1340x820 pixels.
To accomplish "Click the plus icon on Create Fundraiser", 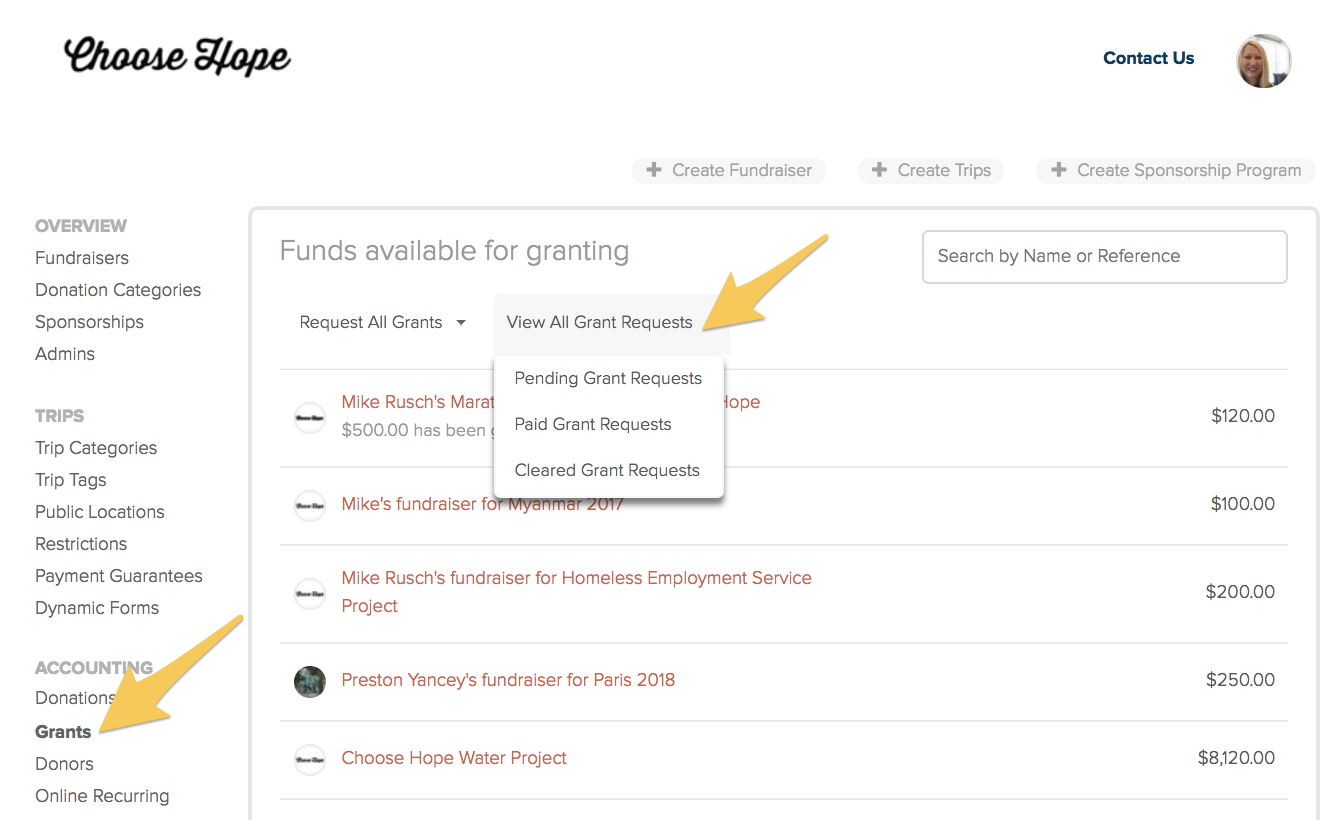I will point(654,170).
